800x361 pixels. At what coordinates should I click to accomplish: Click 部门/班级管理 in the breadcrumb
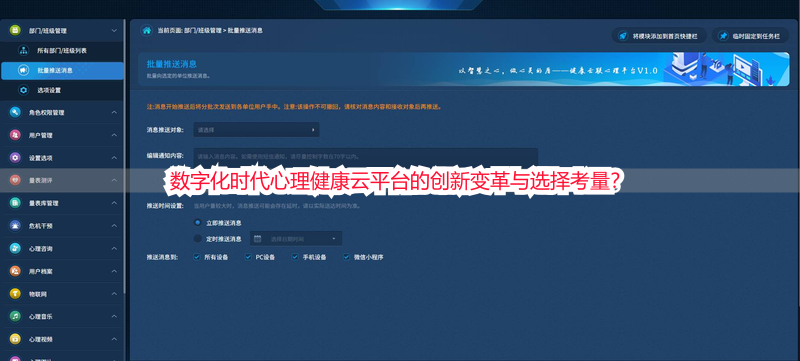tap(203, 31)
